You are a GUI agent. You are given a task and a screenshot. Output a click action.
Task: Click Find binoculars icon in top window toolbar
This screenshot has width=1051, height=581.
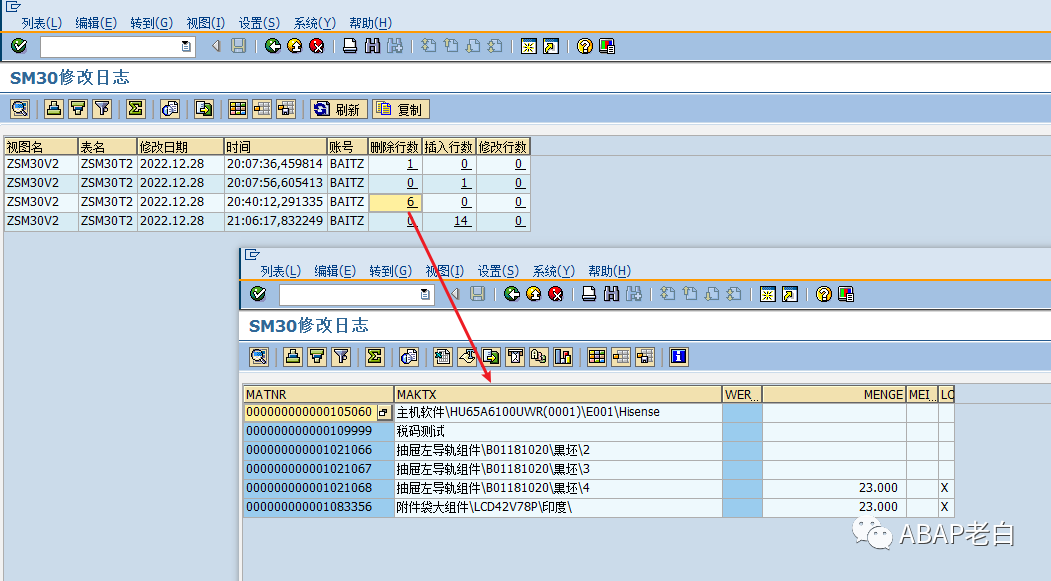372,46
